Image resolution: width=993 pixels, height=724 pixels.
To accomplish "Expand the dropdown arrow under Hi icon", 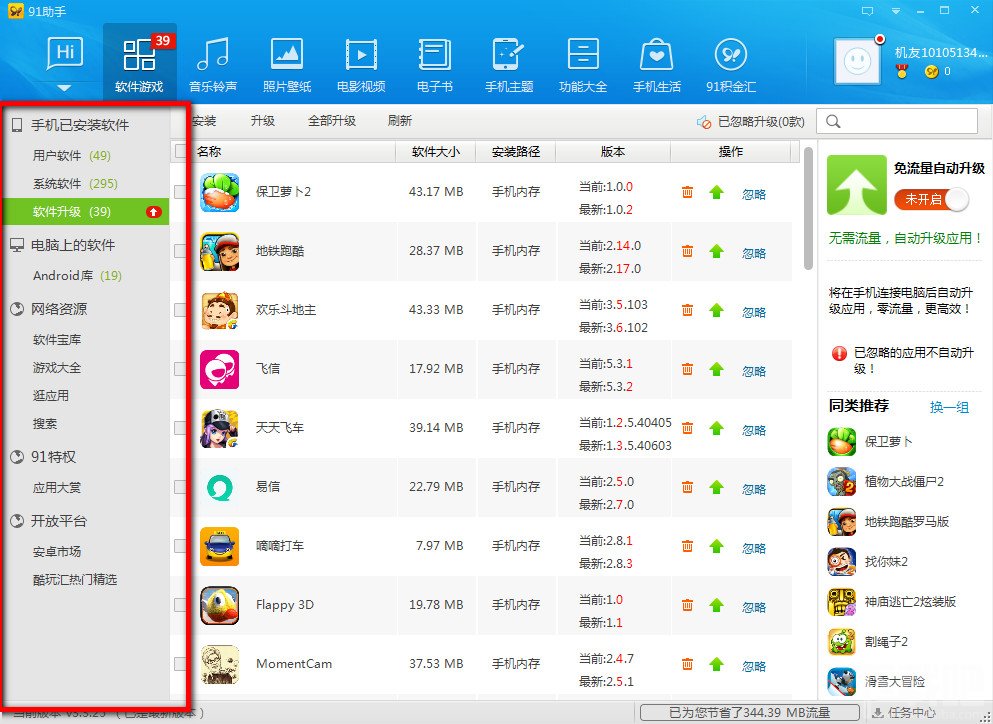I will pyautogui.click(x=65, y=87).
